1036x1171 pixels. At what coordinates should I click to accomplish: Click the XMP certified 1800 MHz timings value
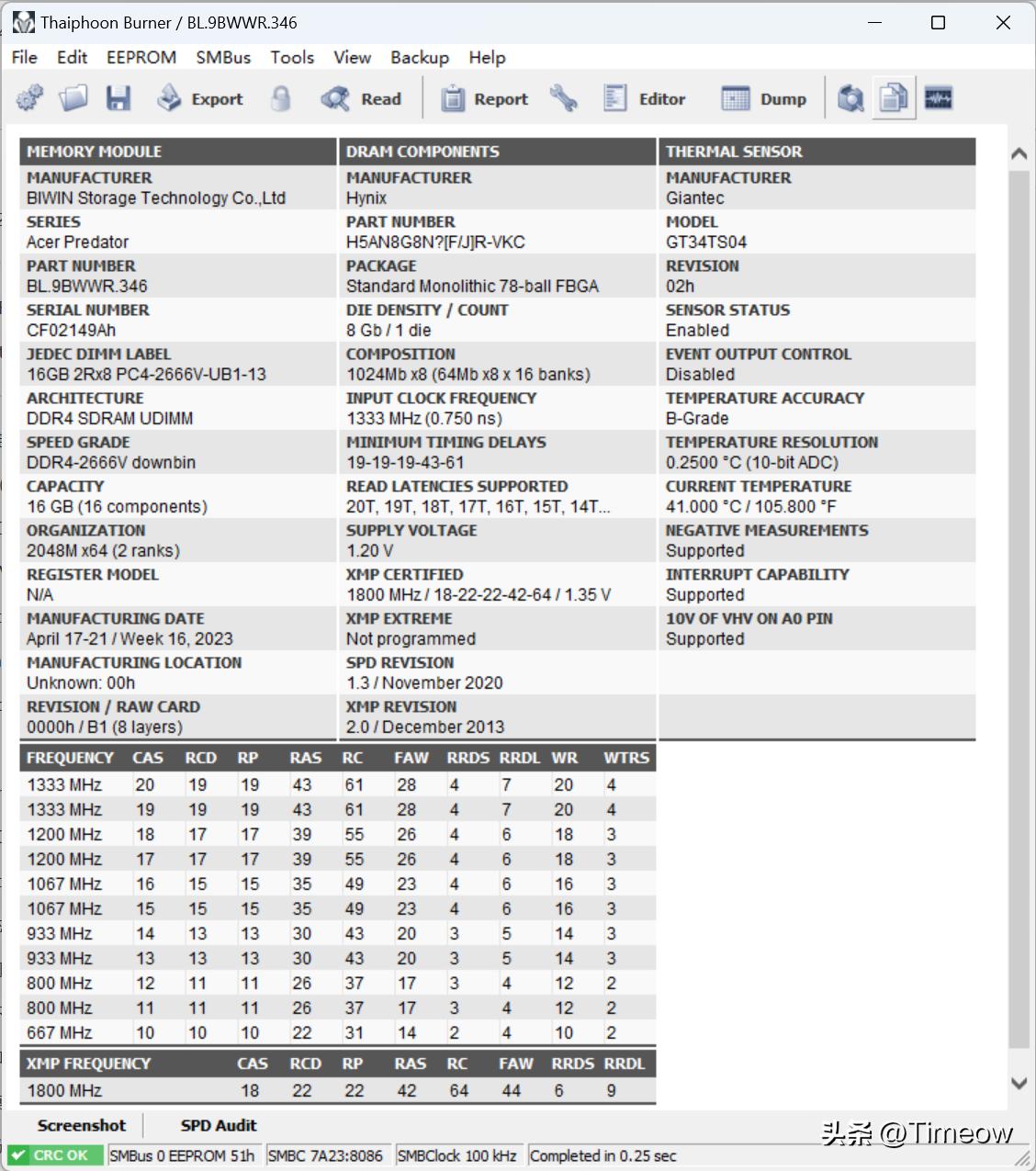click(479, 594)
